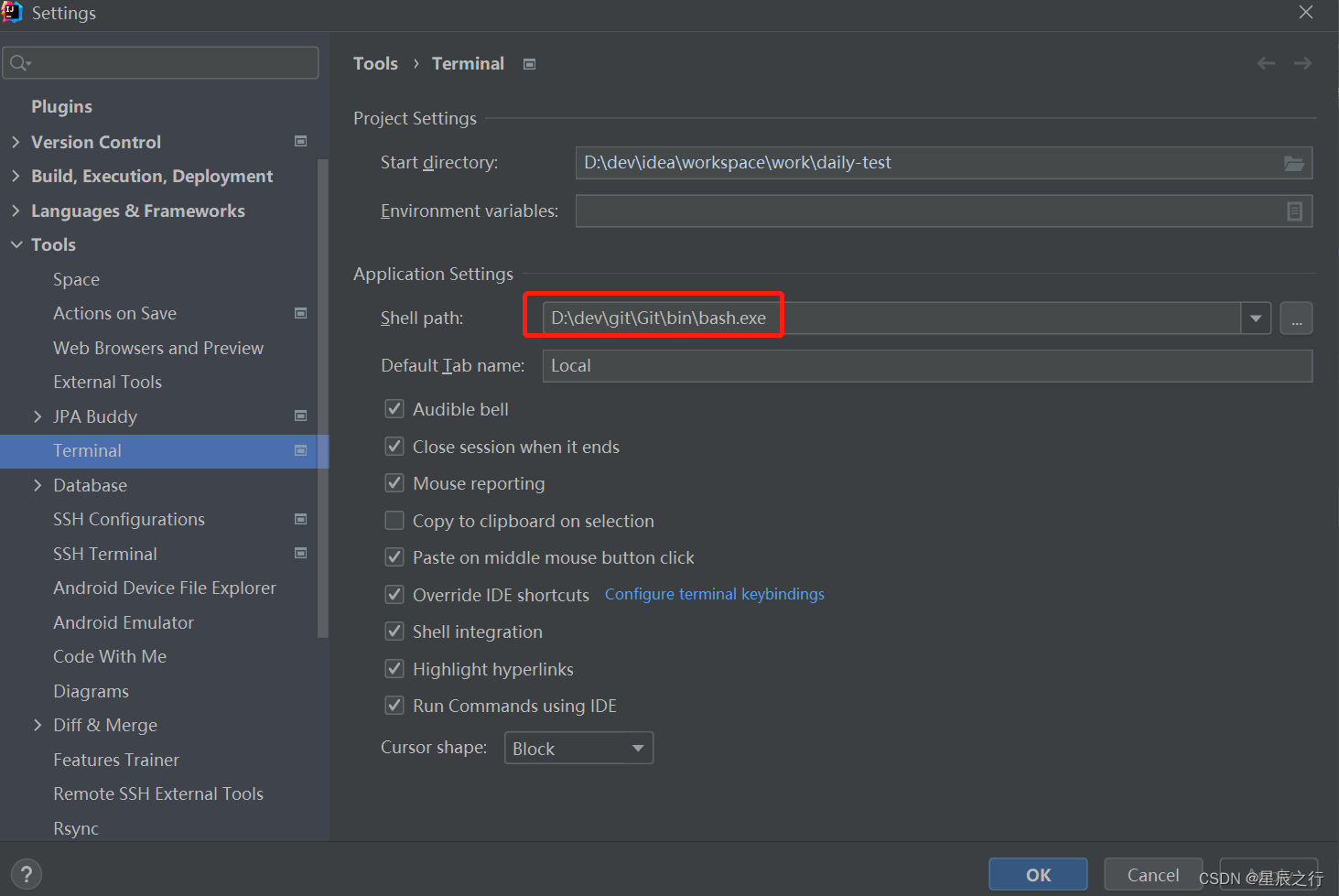Open help with the question mark icon
This screenshot has height=896, width=1339.
click(x=27, y=874)
